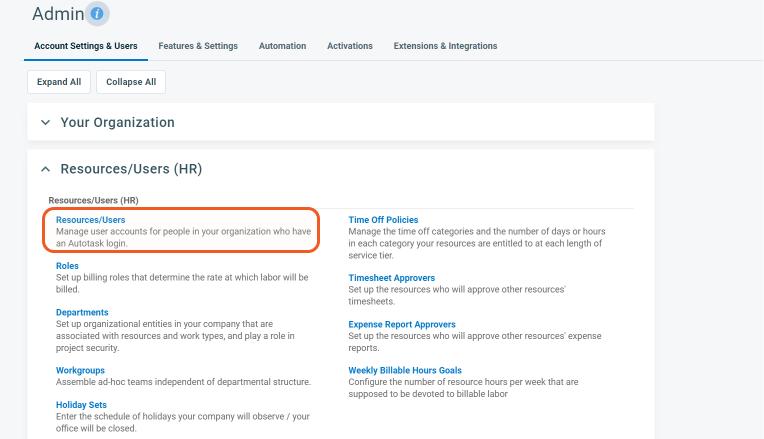The height and width of the screenshot is (439, 764).
Task: Open the Resources/Users link
Action: 91,220
